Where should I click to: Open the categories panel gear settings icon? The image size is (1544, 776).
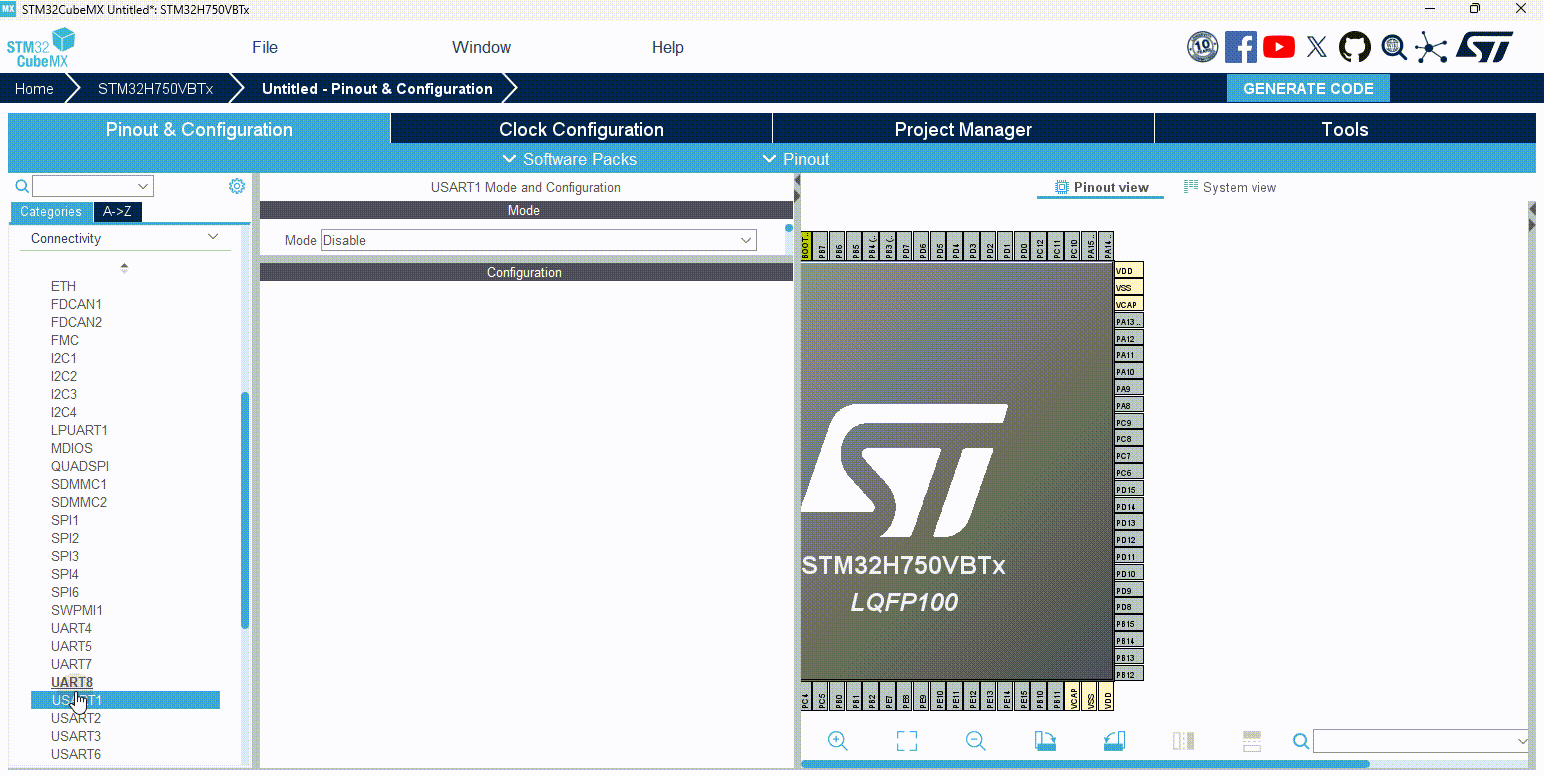coord(237,186)
